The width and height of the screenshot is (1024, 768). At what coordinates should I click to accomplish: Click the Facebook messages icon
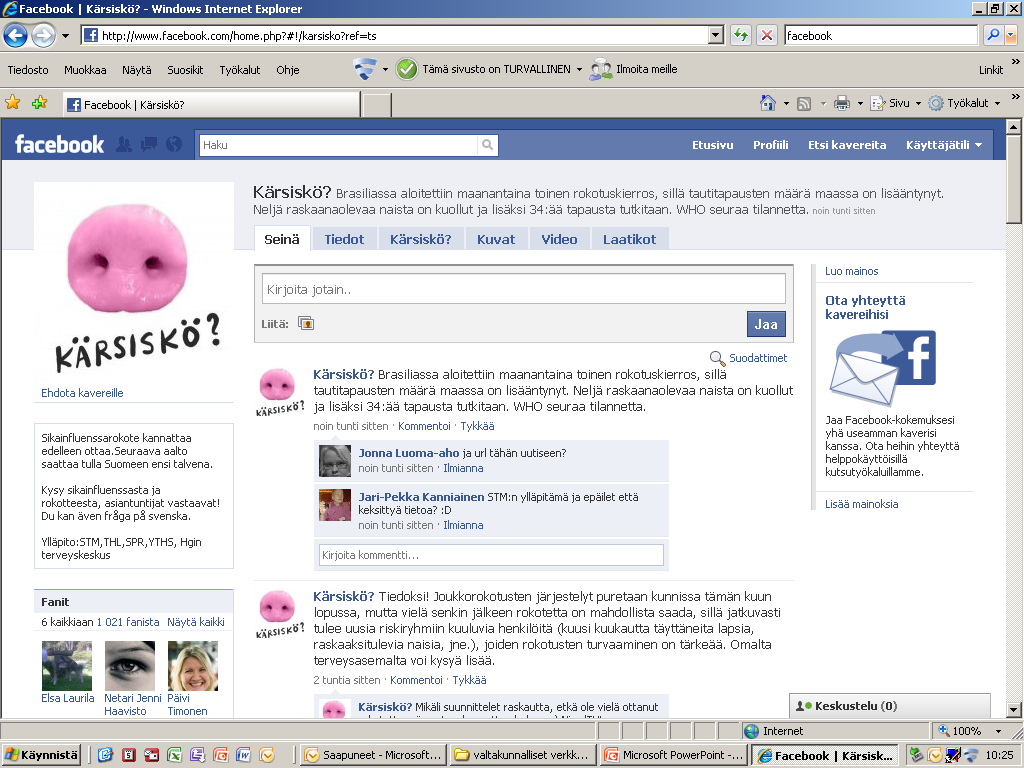[x=149, y=144]
